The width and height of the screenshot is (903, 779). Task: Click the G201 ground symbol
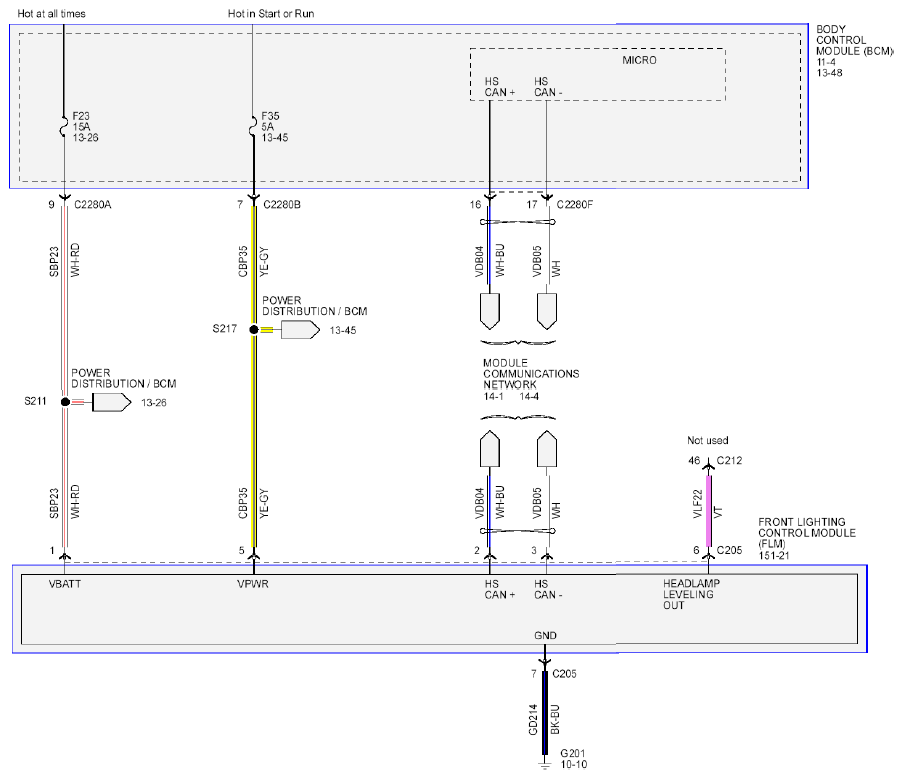click(x=545, y=763)
